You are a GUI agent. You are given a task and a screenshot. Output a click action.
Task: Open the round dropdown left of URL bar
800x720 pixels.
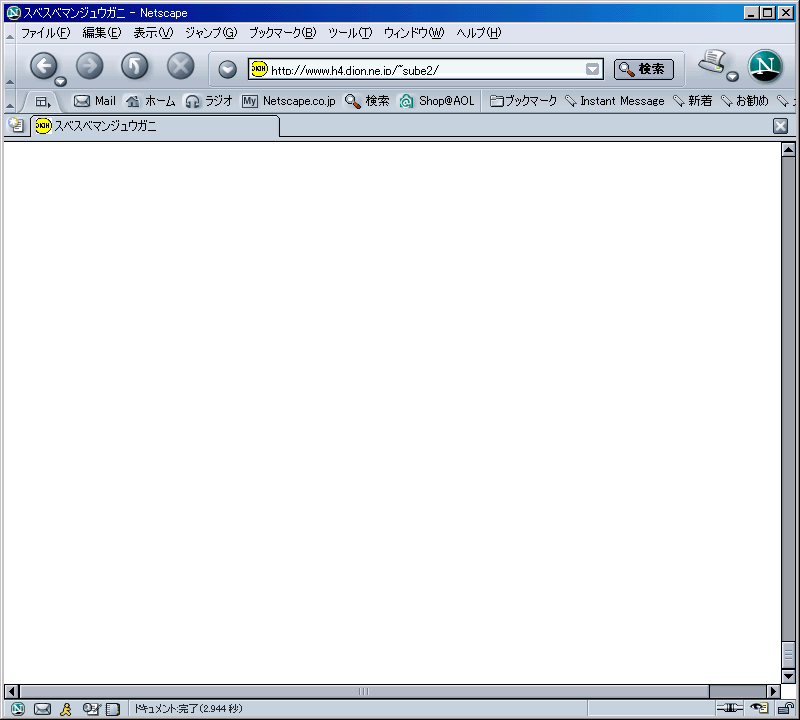tap(228, 69)
